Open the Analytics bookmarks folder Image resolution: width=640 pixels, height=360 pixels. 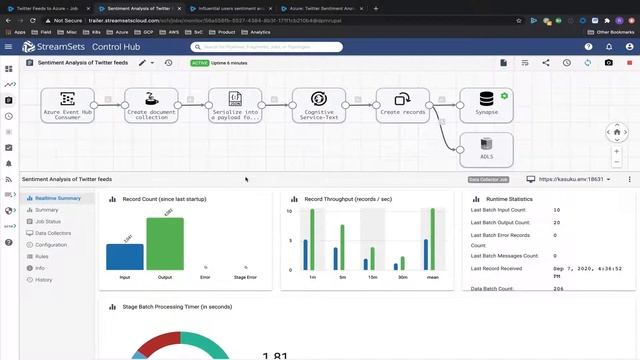[x=256, y=32]
